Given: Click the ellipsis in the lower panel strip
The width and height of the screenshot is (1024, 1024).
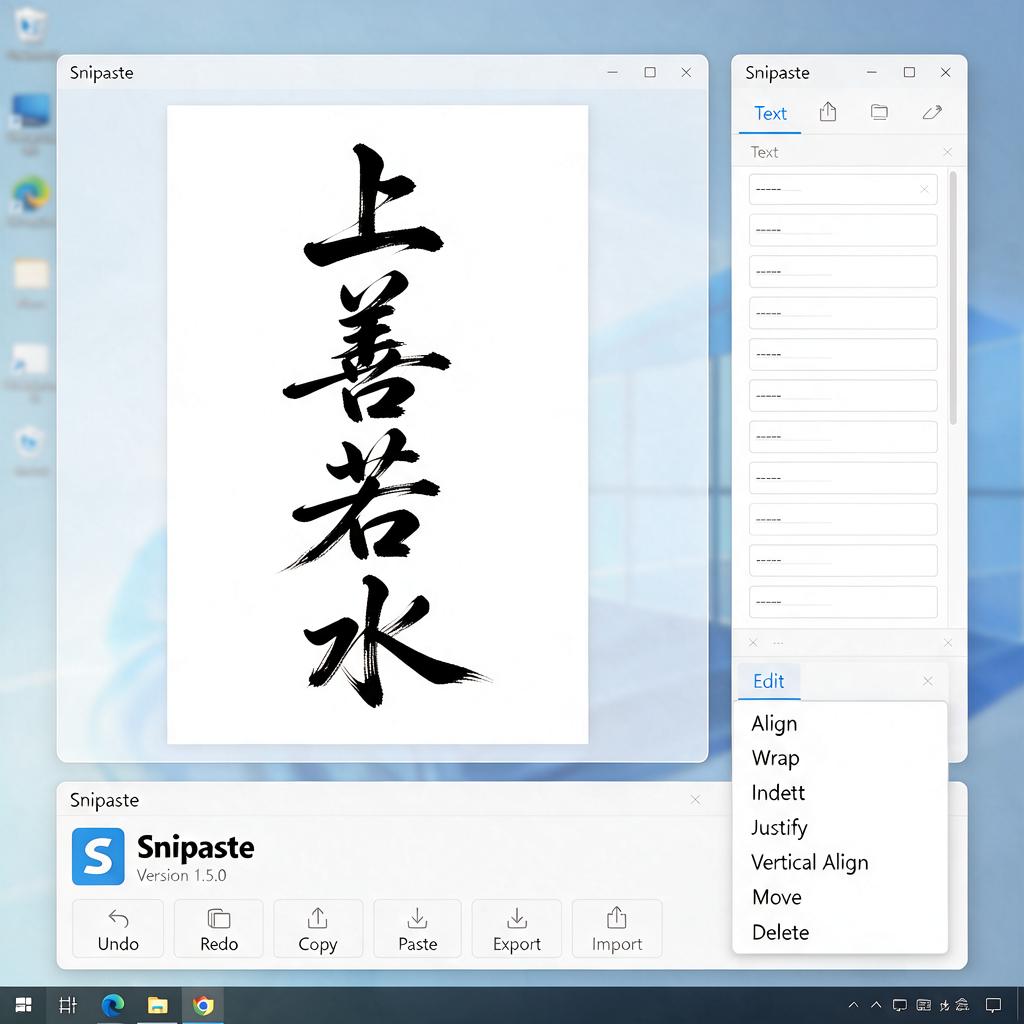Looking at the screenshot, I should click(x=778, y=643).
